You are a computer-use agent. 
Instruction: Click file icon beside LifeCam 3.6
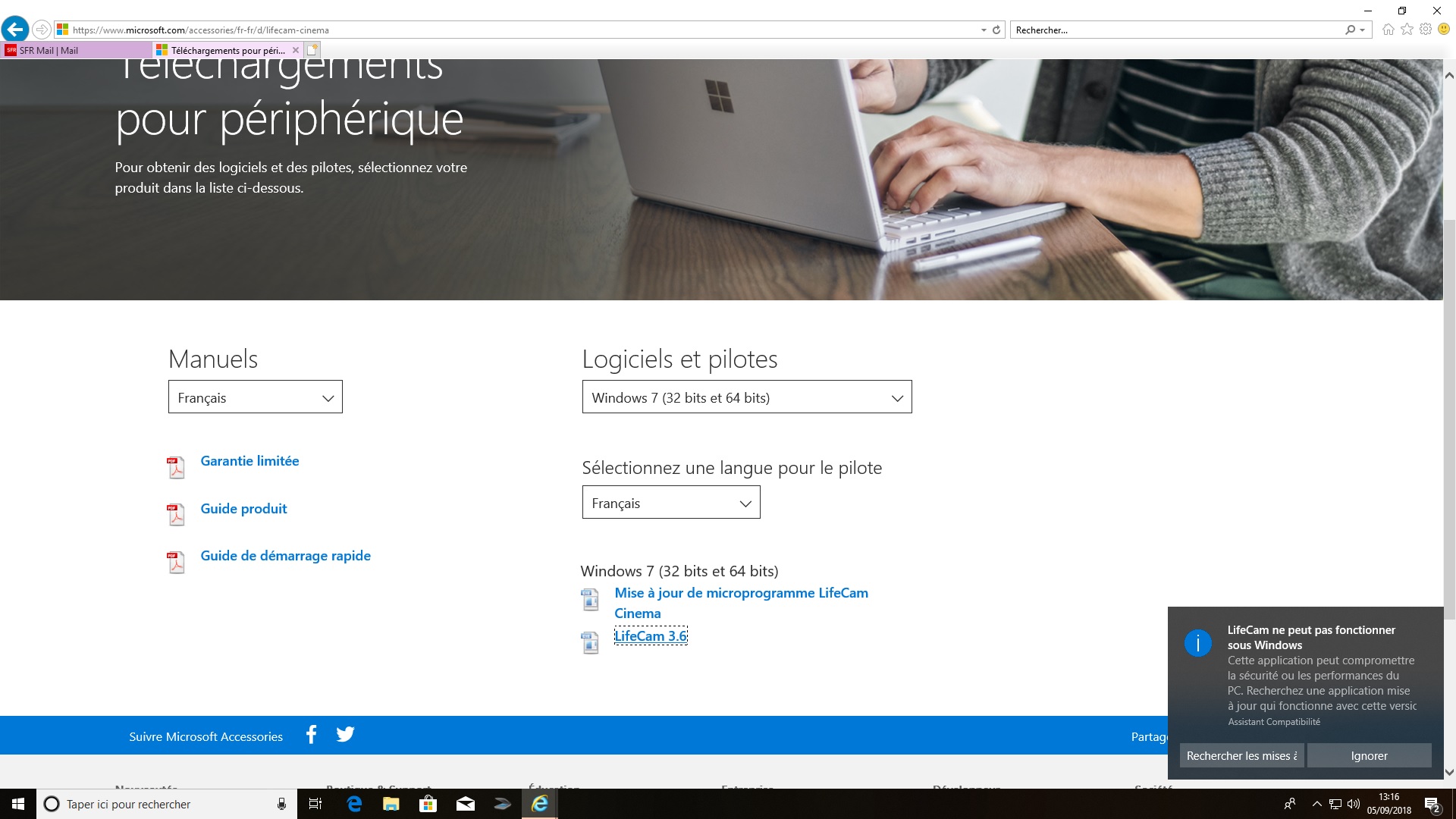pos(590,643)
